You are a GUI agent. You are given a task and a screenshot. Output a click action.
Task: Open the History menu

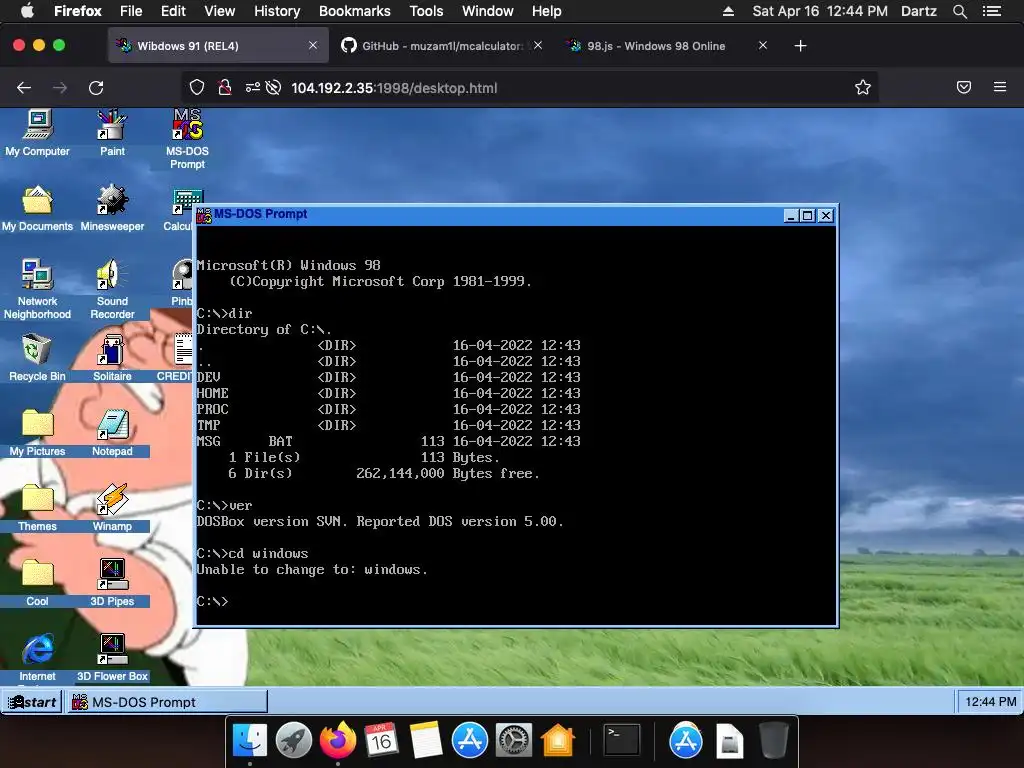coord(277,11)
